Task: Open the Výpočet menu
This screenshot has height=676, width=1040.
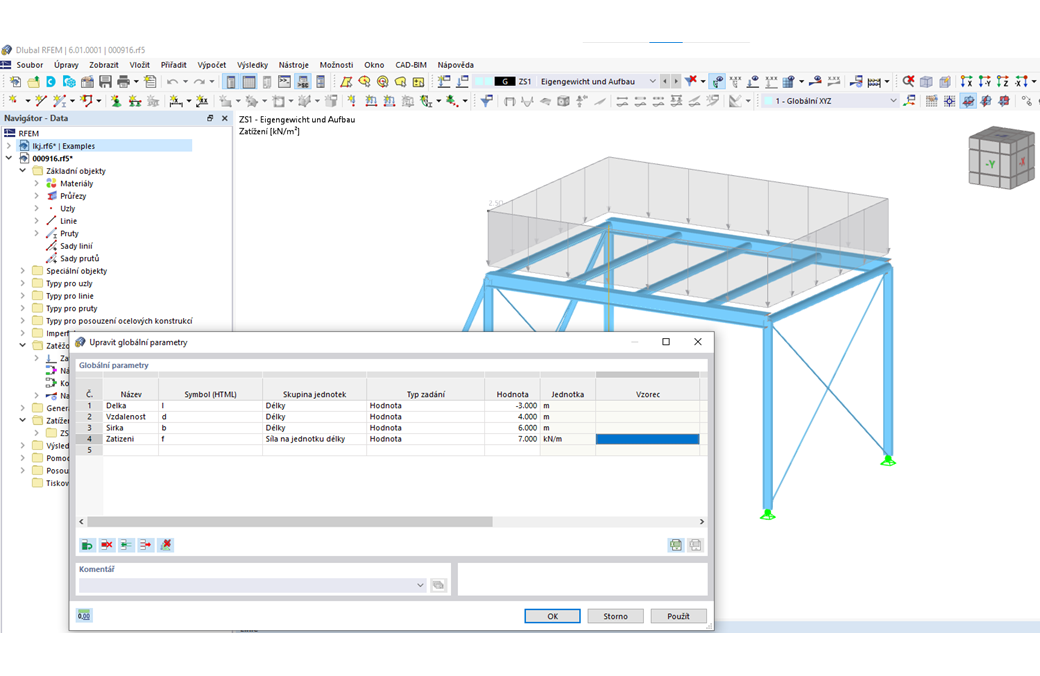Action: pyautogui.click(x=212, y=65)
